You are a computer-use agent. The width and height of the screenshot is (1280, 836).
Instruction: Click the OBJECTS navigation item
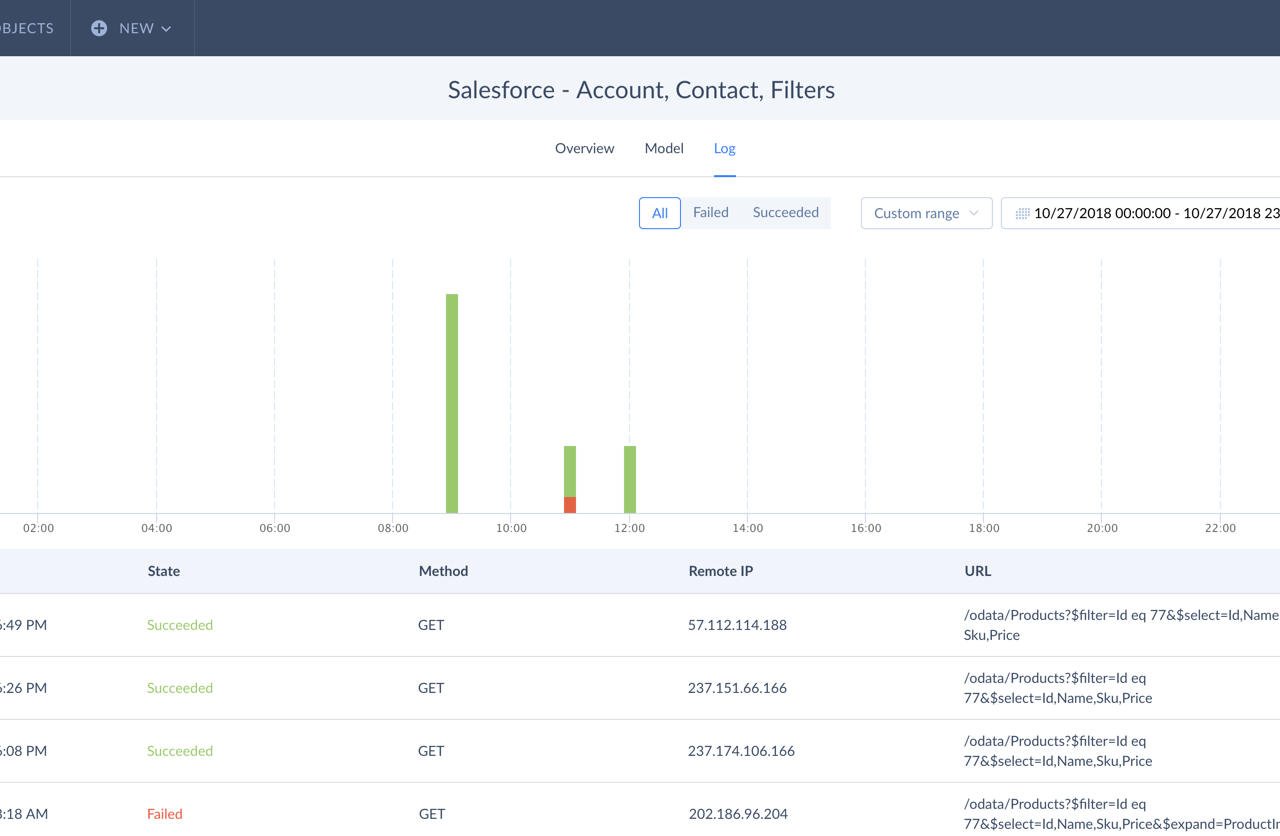[x=26, y=28]
